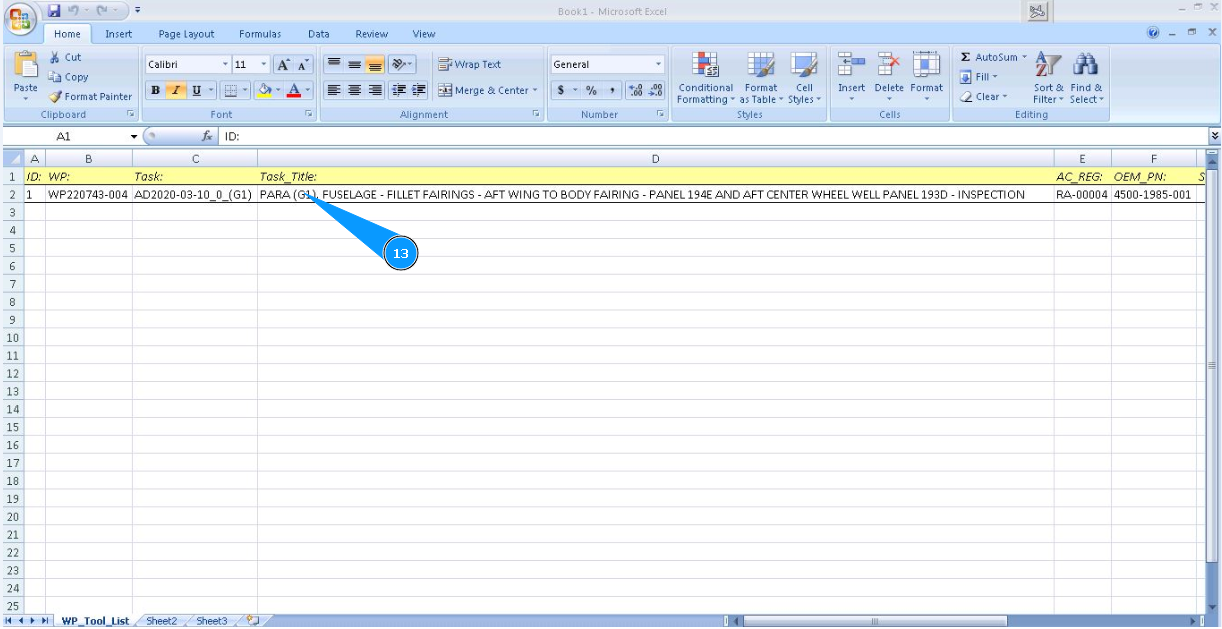
Task: Open Cell Styles gallery
Action: (804, 78)
